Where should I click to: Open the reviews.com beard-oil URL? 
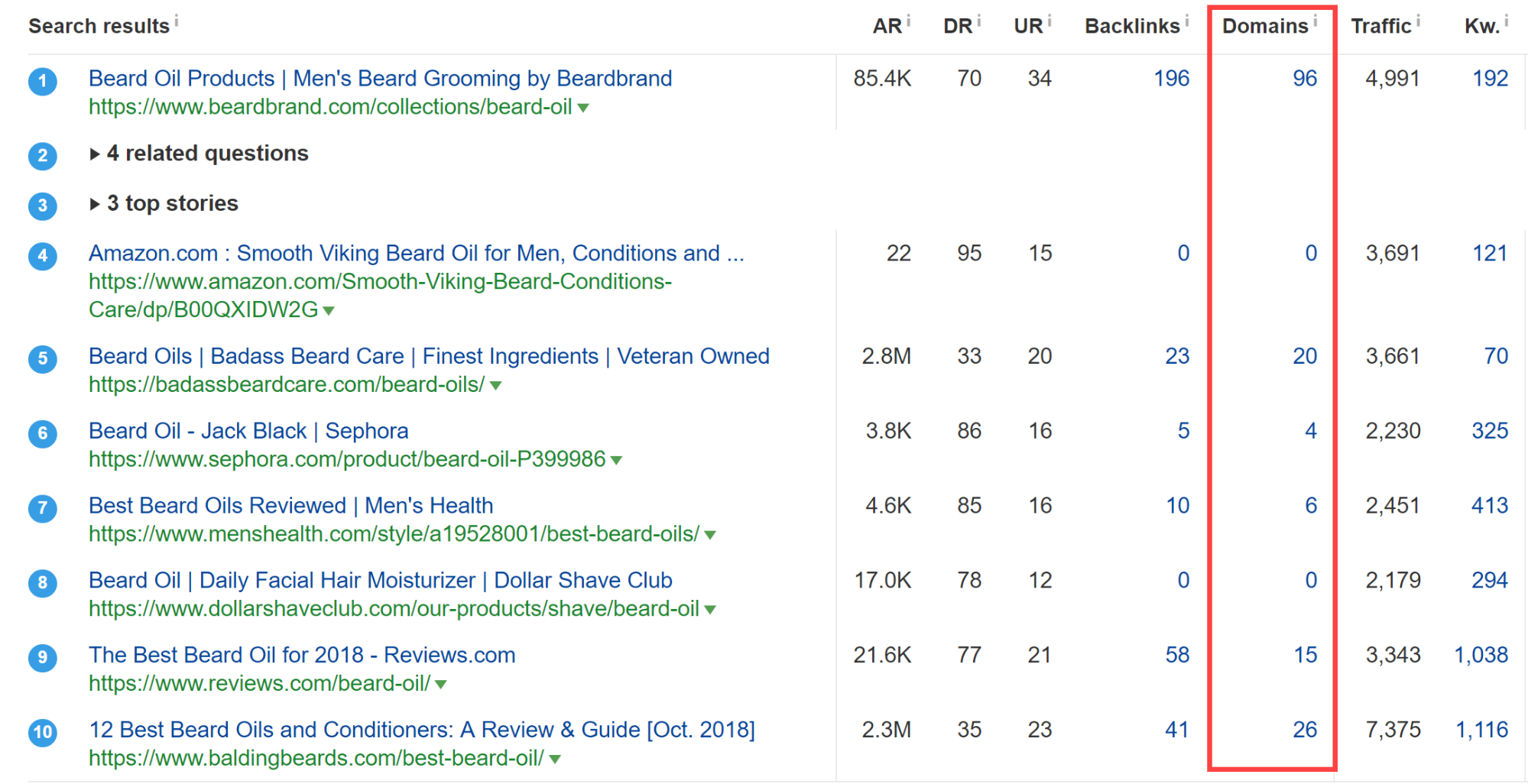[x=259, y=684]
